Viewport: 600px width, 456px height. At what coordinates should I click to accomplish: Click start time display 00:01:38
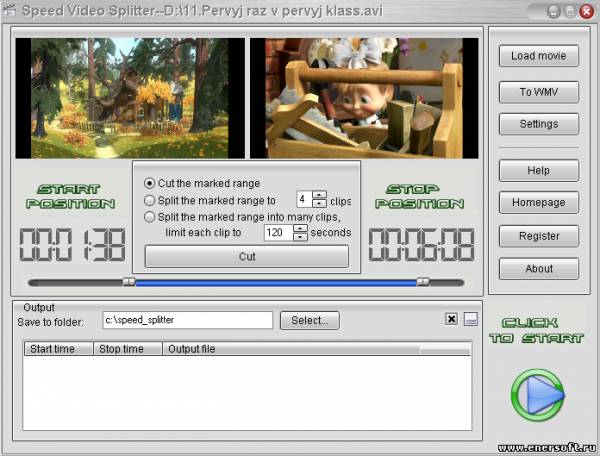click(72, 245)
